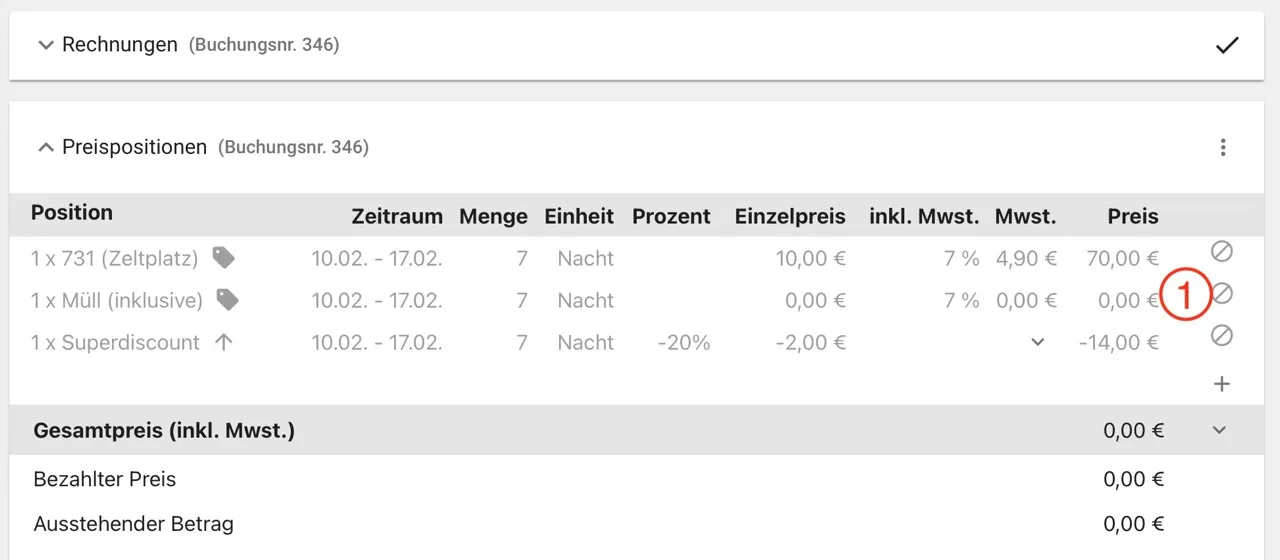Deactivate the Müll (inklusive) price position
The width and height of the screenshot is (1280, 560).
tap(1221, 293)
